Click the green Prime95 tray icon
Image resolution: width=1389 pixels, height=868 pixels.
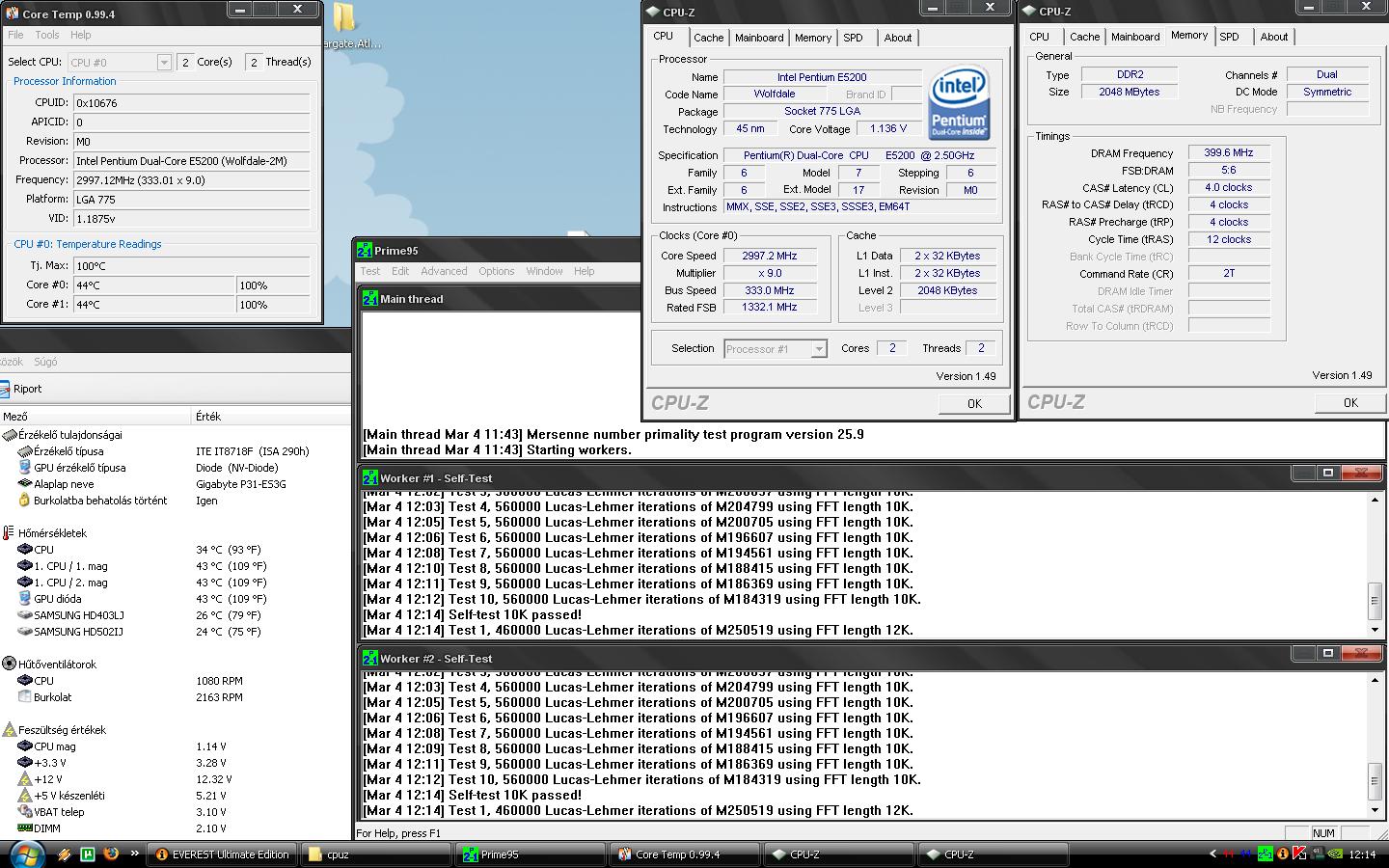1265,854
